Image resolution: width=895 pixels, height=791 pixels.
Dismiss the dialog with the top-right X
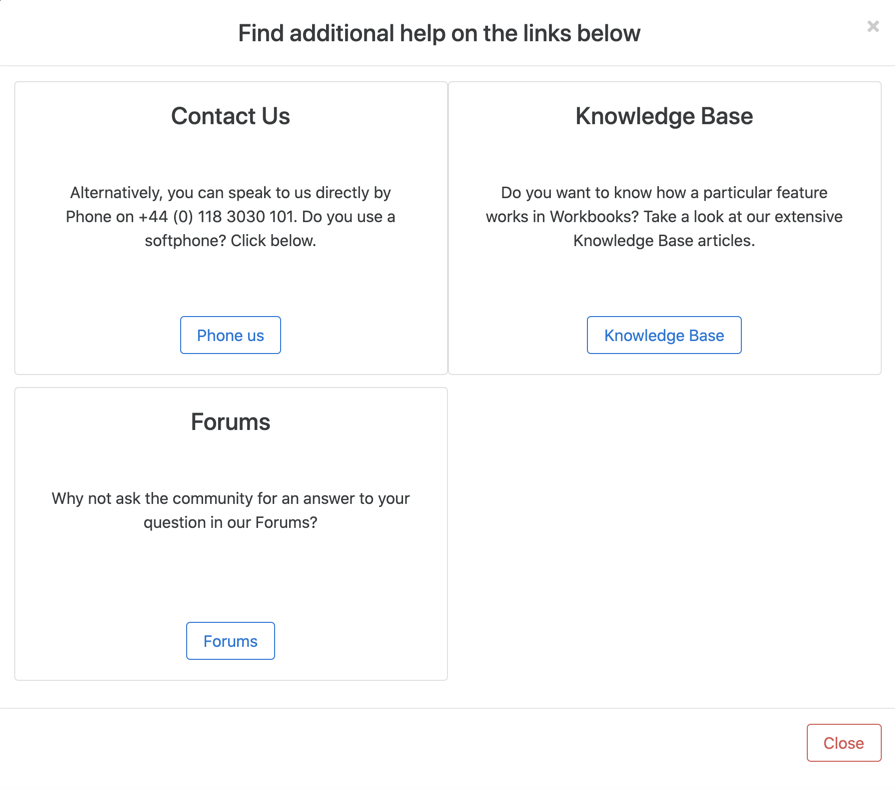point(873,27)
